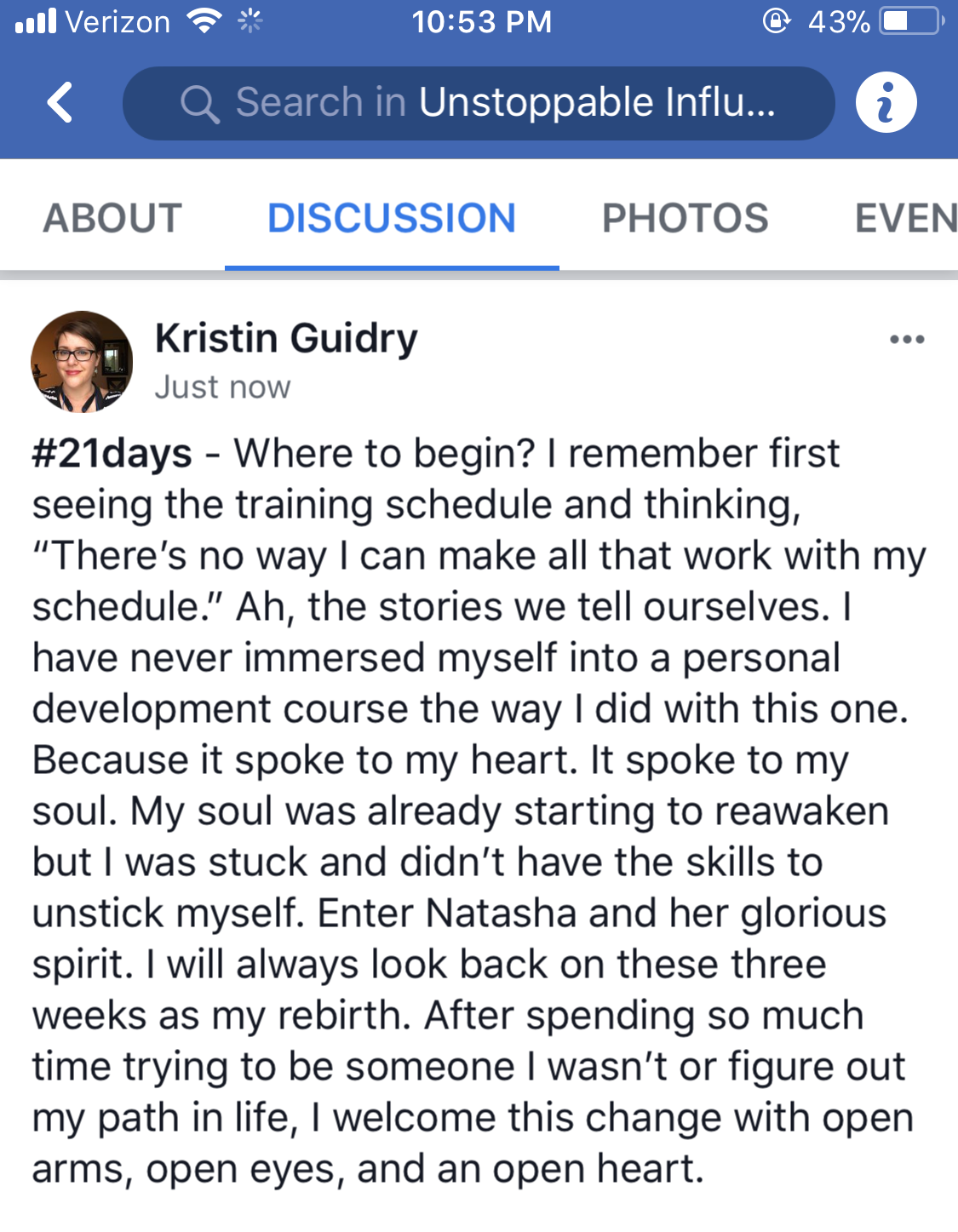Image resolution: width=958 pixels, height=1232 pixels.
Task: Select the Discussion tab
Action: 392,218
